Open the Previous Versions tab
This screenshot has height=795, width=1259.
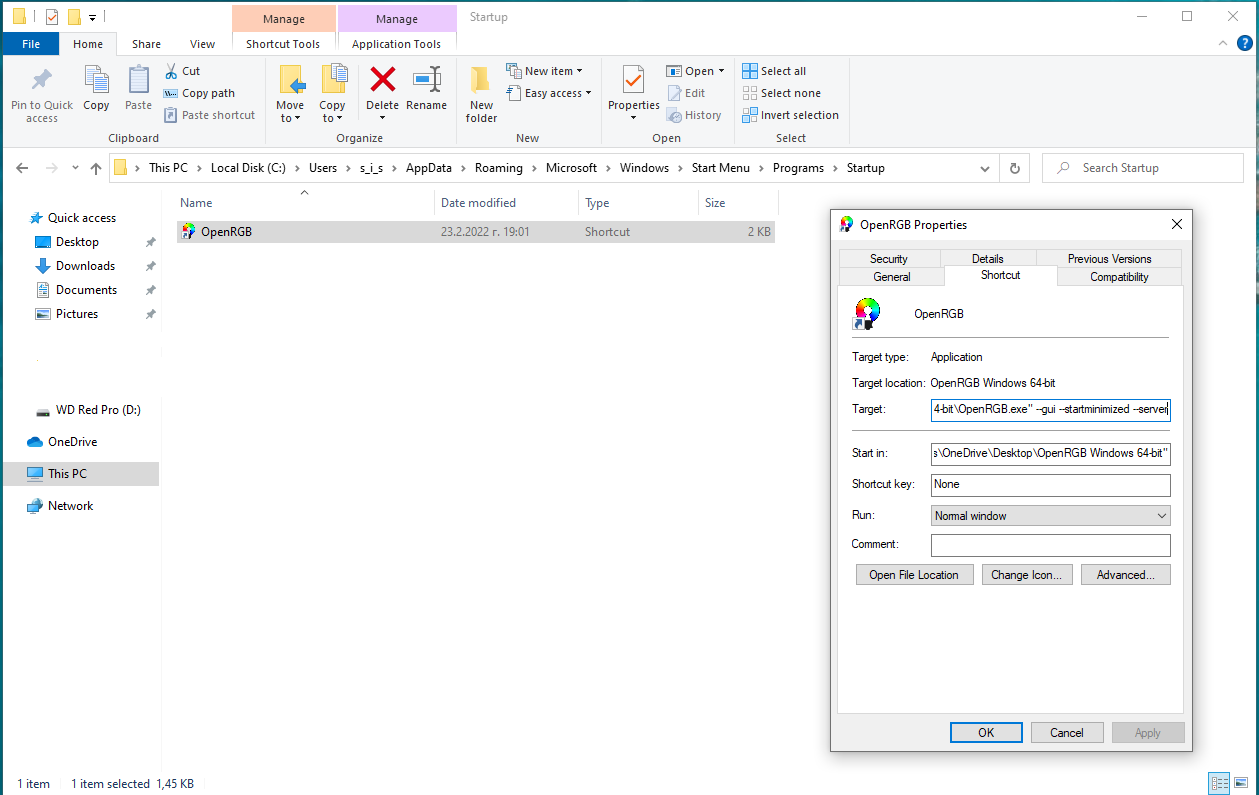(x=1109, y=258)
